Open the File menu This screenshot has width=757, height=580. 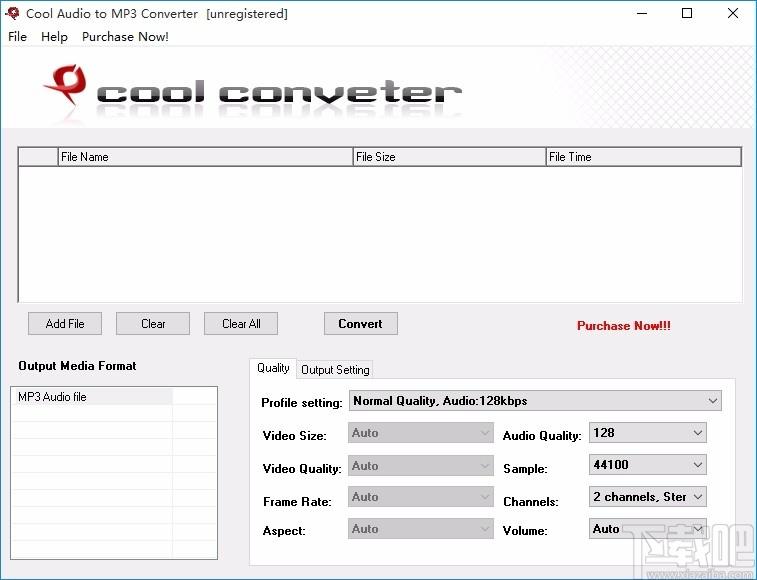[x=17, y=37]
